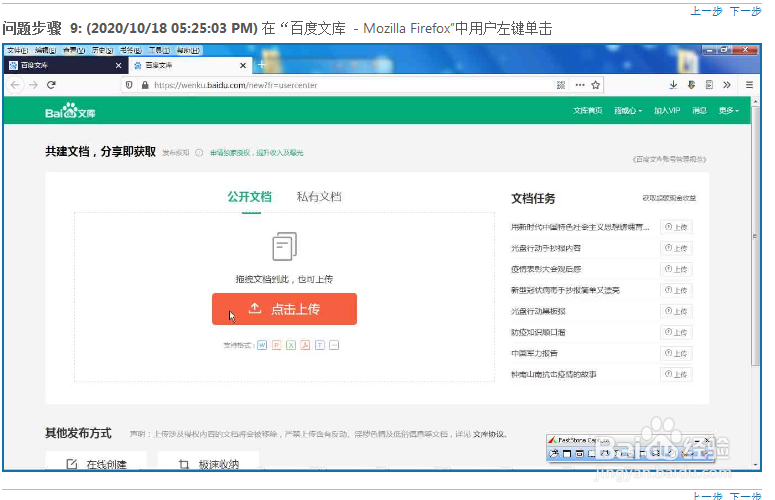Click 上传 for 防疫知识顺口溜
Viewport: 775px width, 500px height.
click(676, 333)
